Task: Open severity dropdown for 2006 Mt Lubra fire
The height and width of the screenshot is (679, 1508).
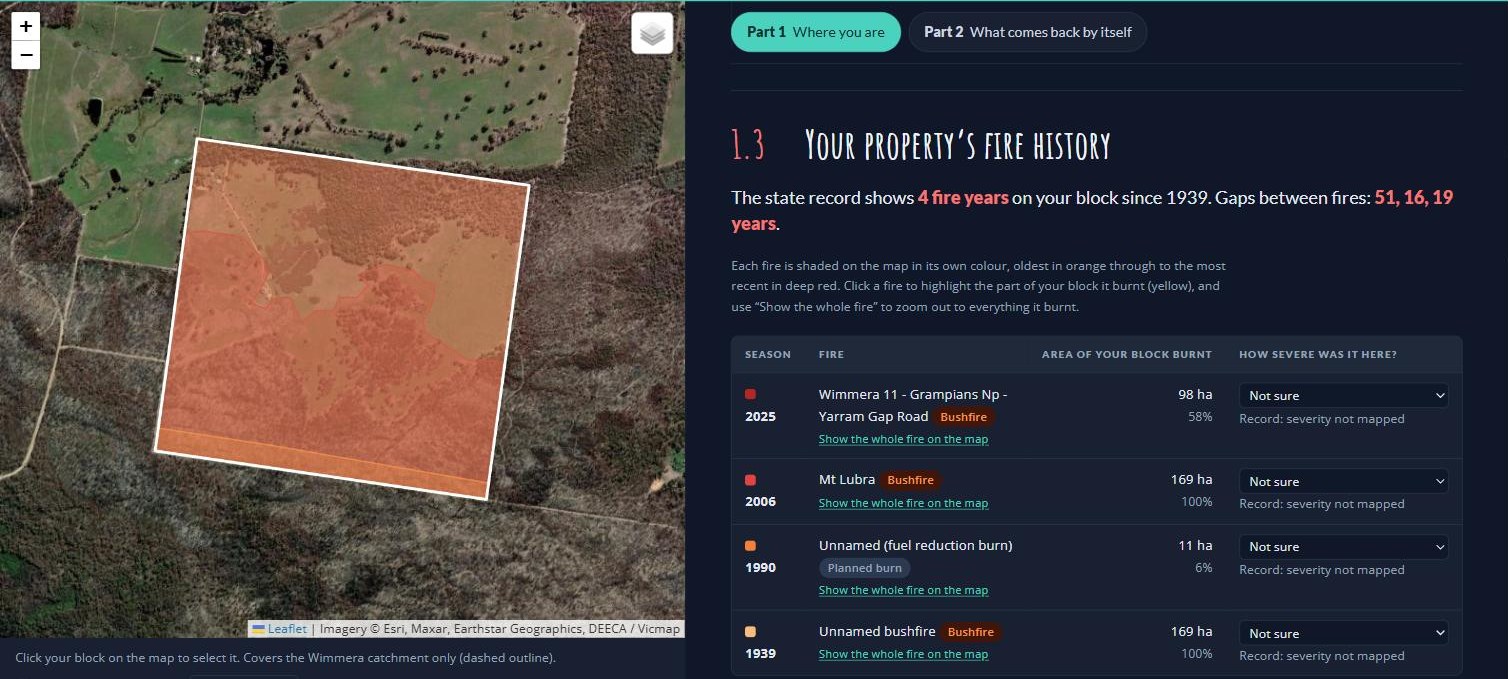Action: click(1343, 482)
